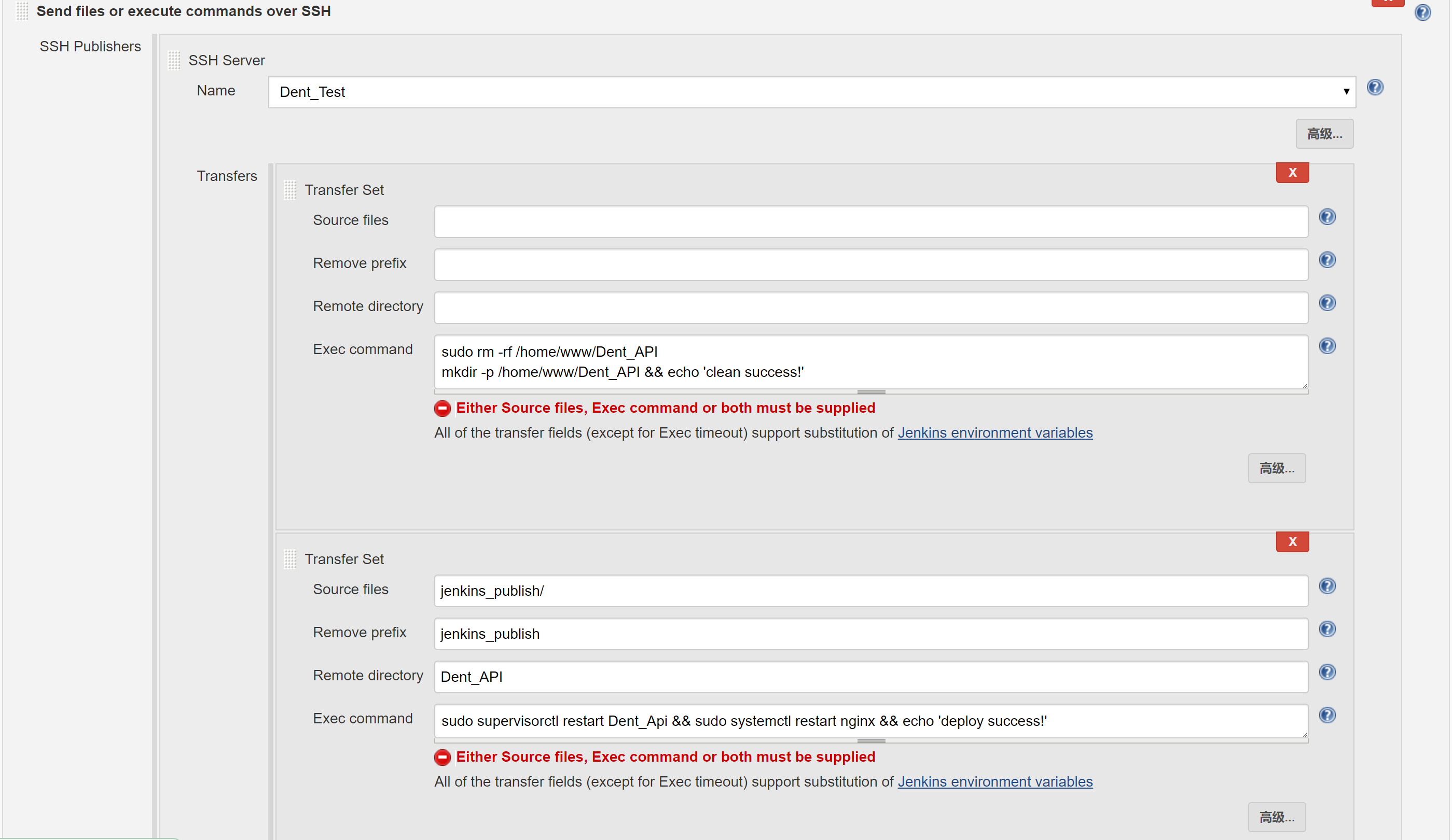Grab the first Transfer Set drag handle
The image size is (1452, 840).
click(290, 190)
